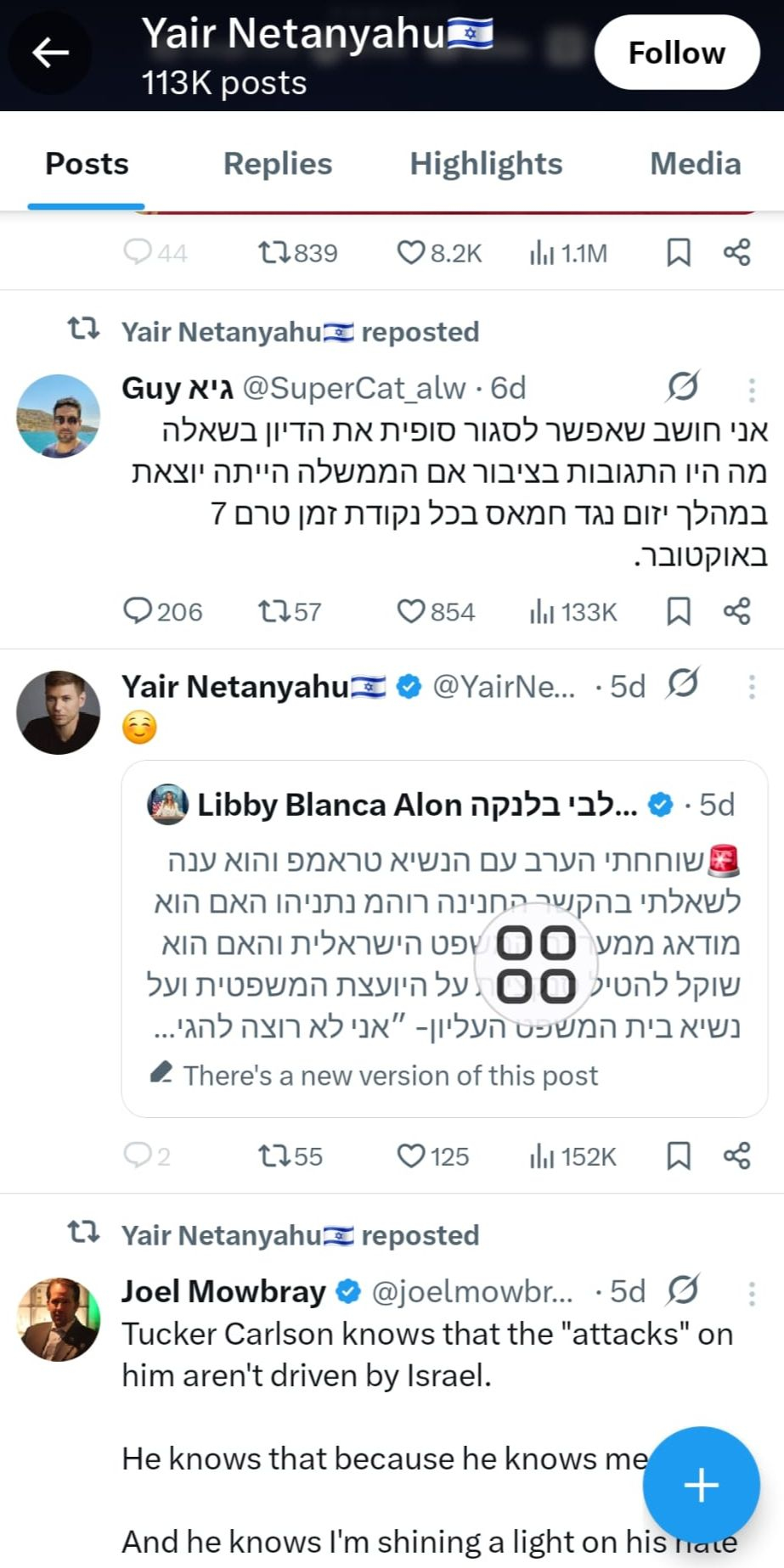
Task: Open more options on Yair Netanyahu's post
Action: pos(752,687)
